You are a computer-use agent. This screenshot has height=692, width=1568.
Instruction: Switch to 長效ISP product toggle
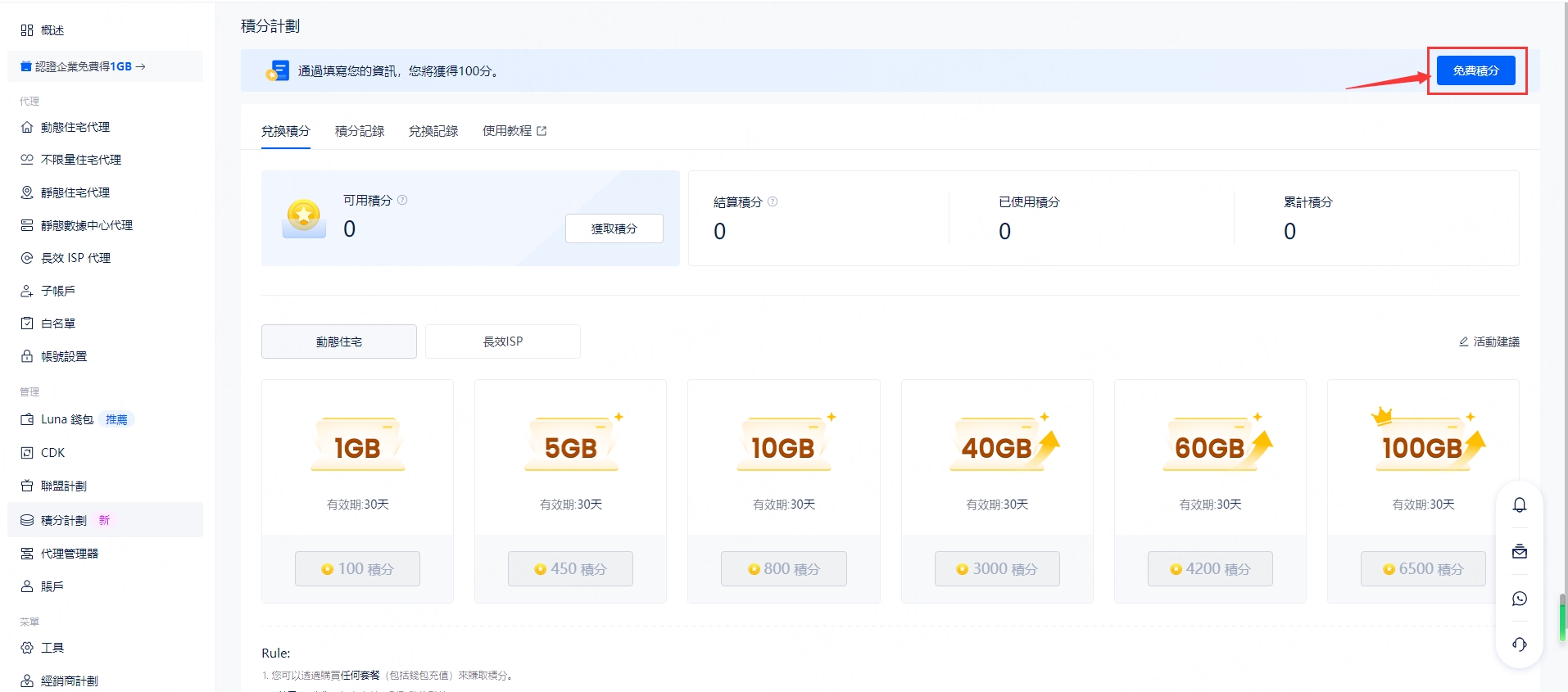(x=502, y=341)
